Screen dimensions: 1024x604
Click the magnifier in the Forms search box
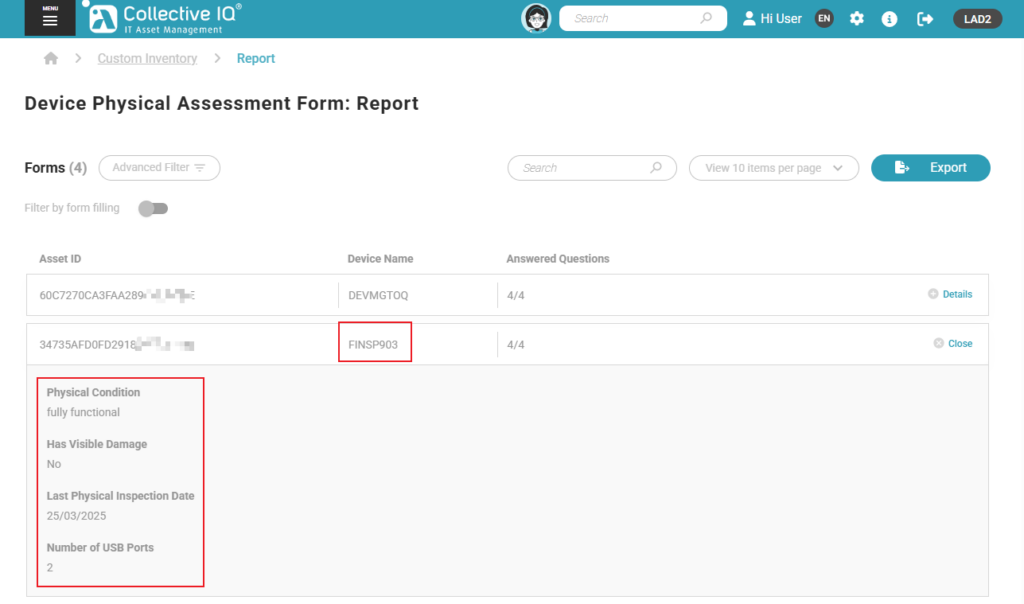coord(656,167)
